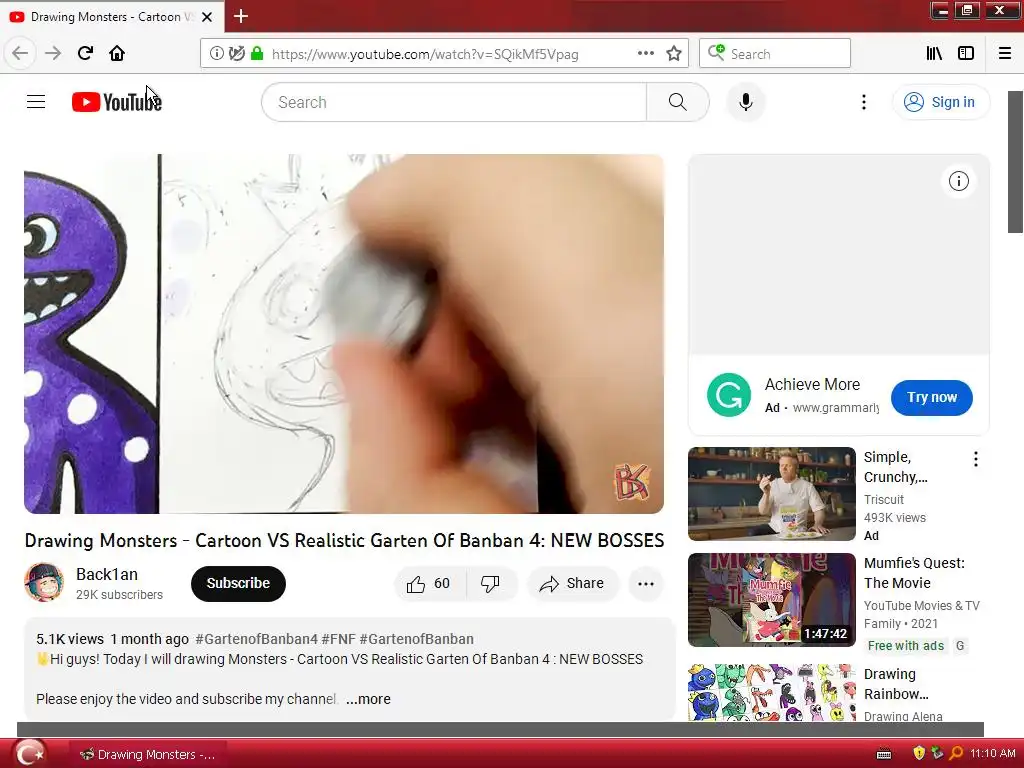Click Mumfie's Quest: The Movie title

tap(914, 573)
